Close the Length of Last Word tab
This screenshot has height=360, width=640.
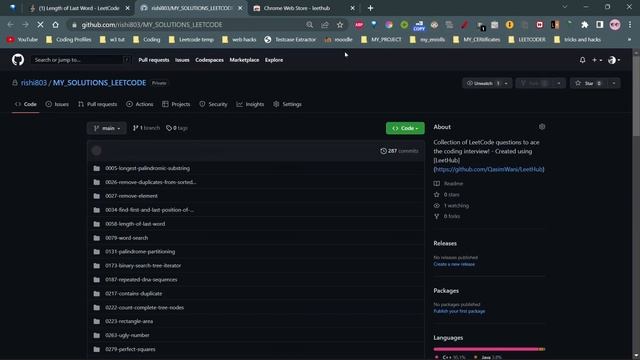(x=127, y=8)
